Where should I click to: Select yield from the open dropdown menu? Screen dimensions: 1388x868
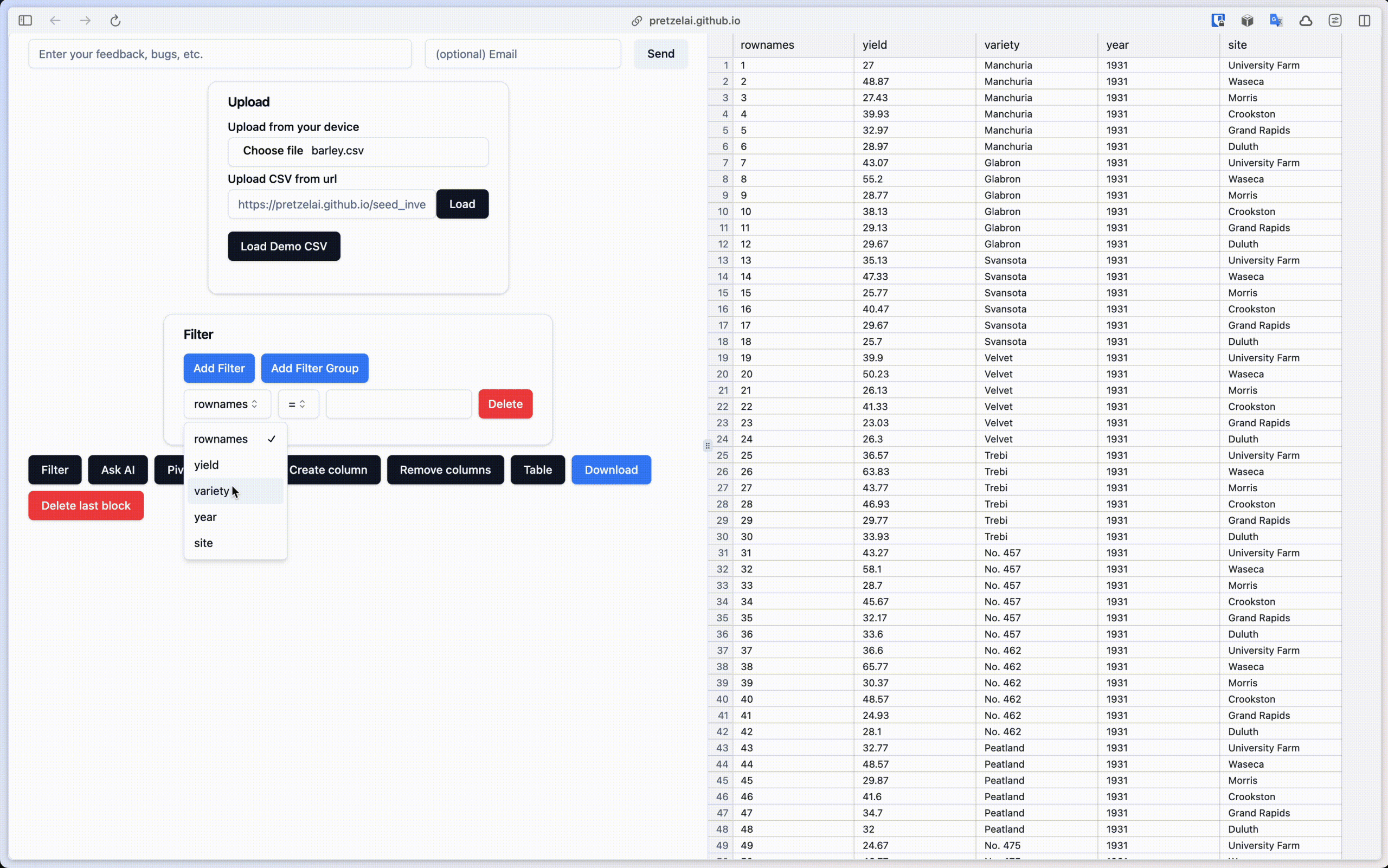tap(207, 465)
